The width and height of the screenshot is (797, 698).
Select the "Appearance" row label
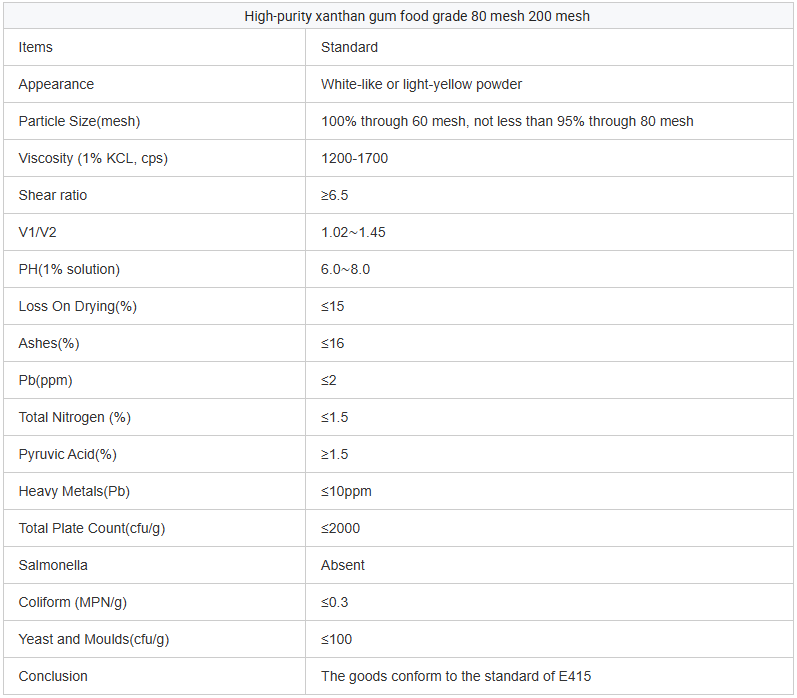click(x=56, y=84)
